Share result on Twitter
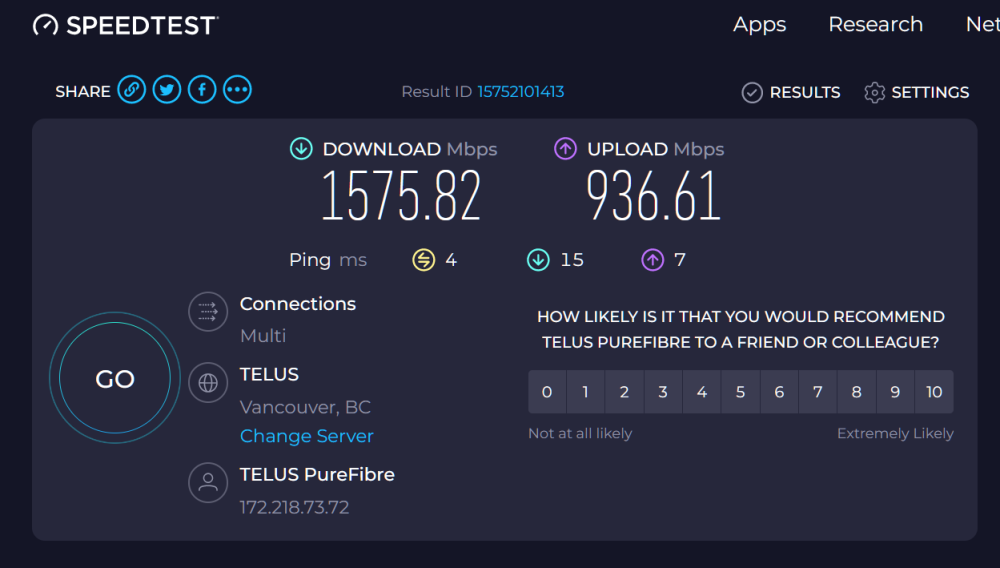1000x568 pixels. coord(166,90)
